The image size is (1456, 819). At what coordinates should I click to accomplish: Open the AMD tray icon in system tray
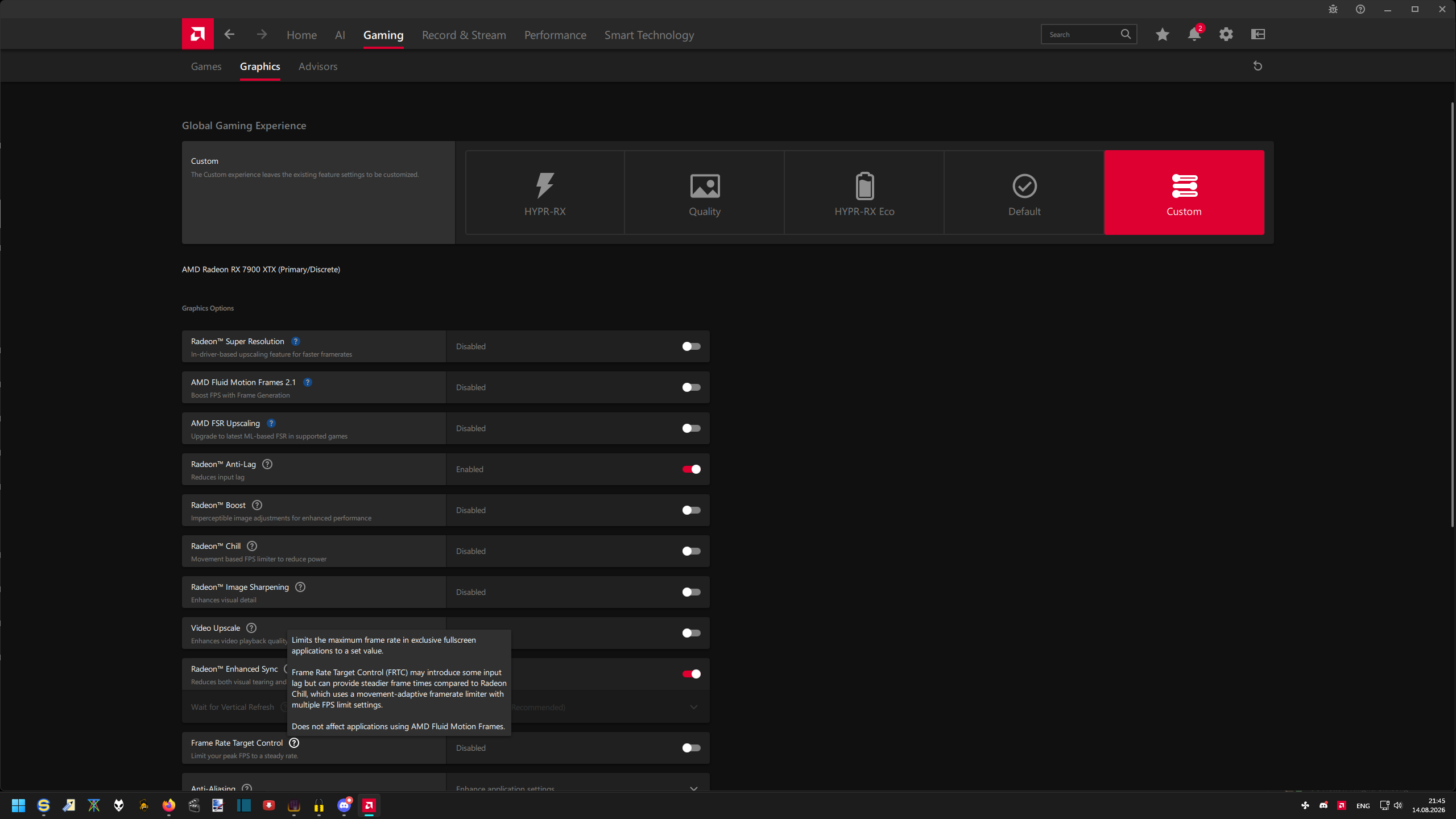point(1342,805)
